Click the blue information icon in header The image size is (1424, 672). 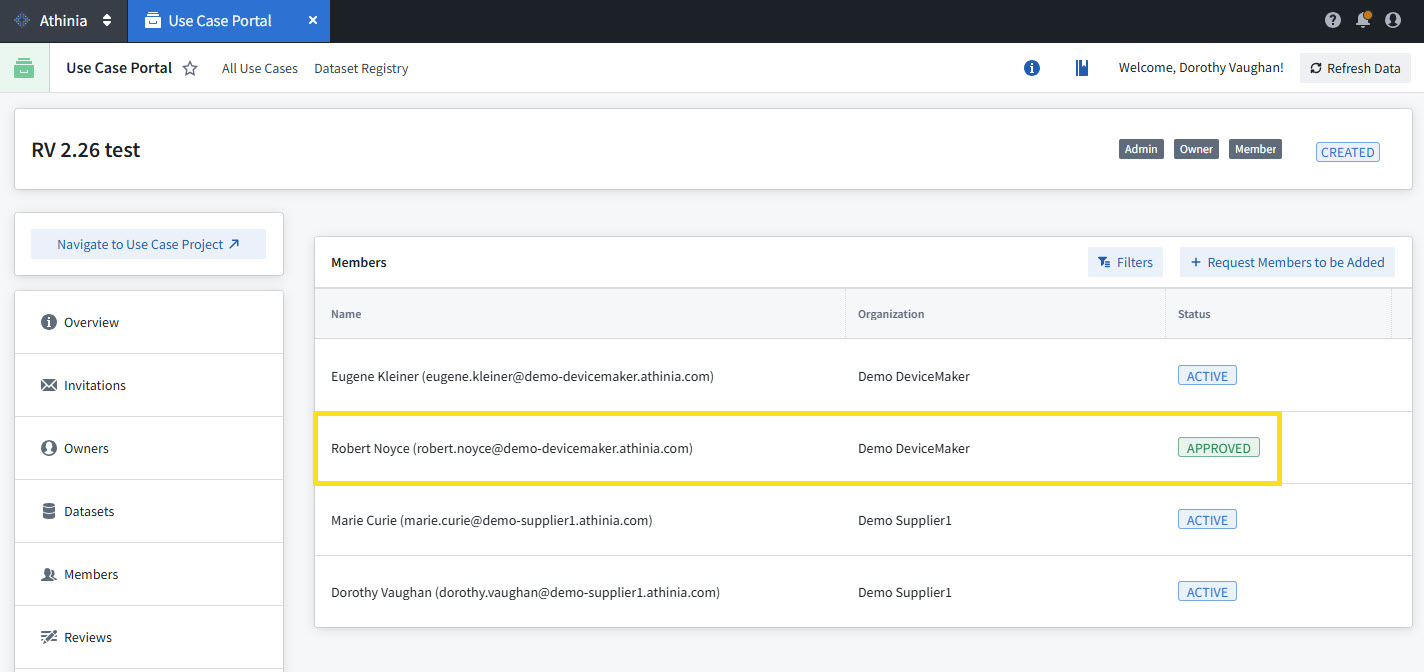pyautogui.click(x=1032, y=68)
